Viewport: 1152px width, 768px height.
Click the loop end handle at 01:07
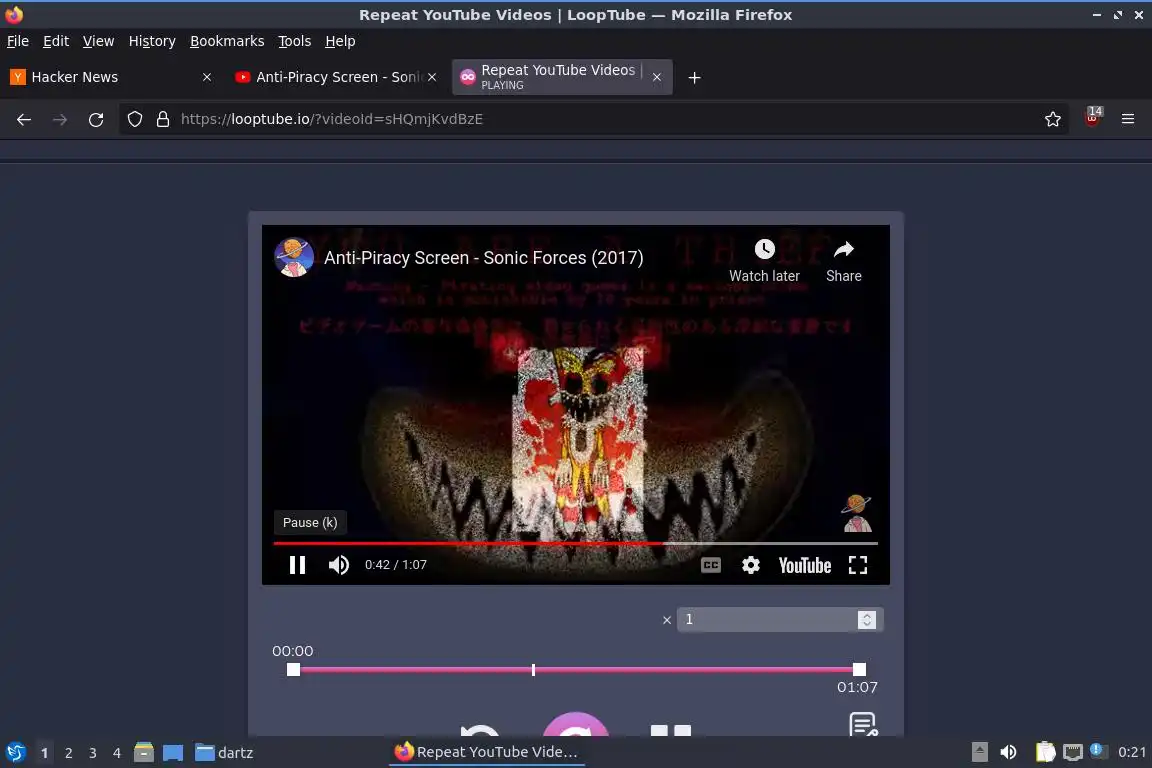(x=859, y=670)
